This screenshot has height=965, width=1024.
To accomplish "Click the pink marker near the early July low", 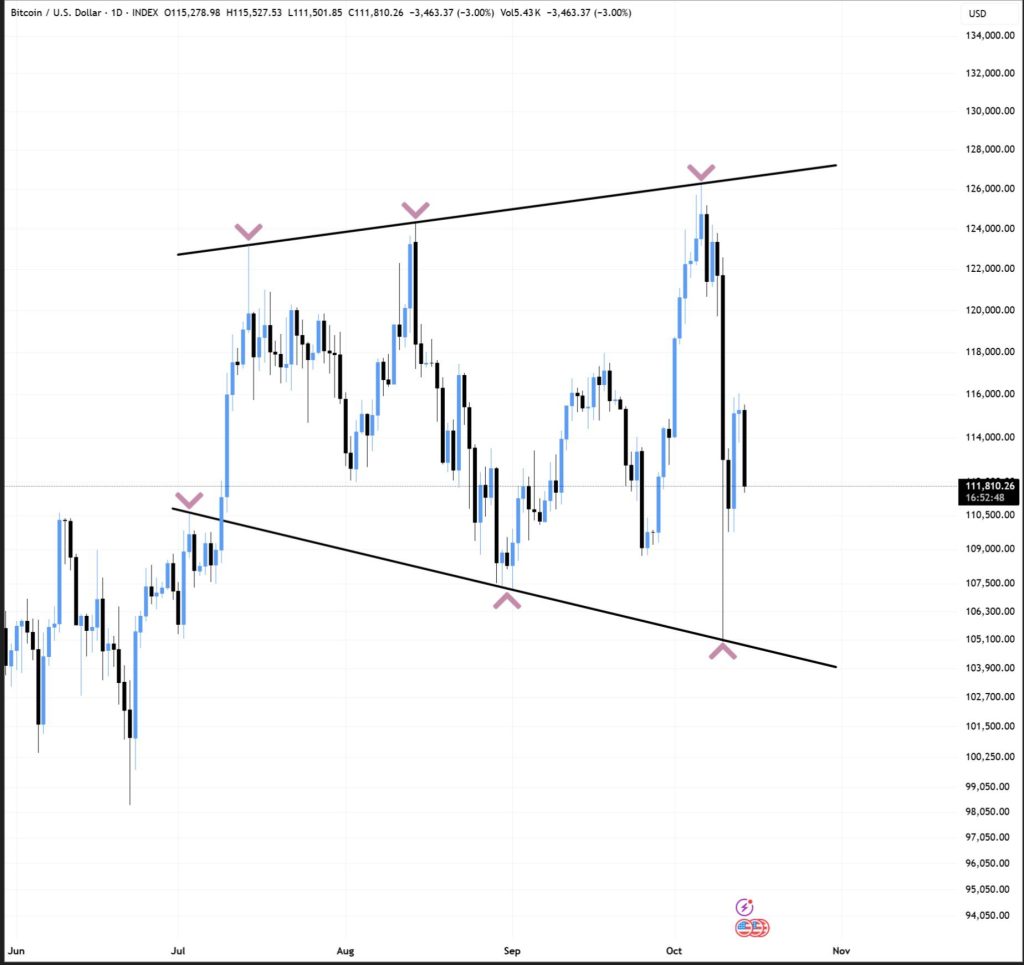I will (190, 498).
